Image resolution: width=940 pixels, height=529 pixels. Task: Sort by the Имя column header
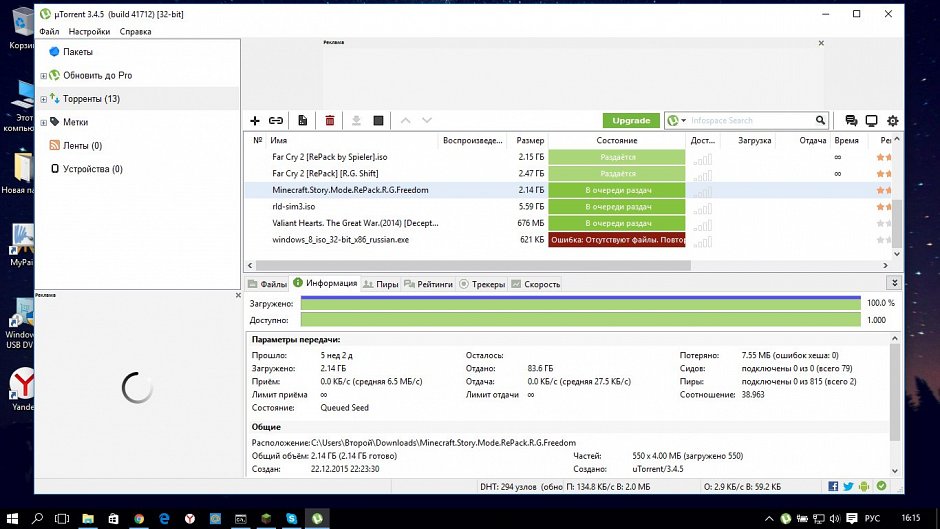point(352,140)
